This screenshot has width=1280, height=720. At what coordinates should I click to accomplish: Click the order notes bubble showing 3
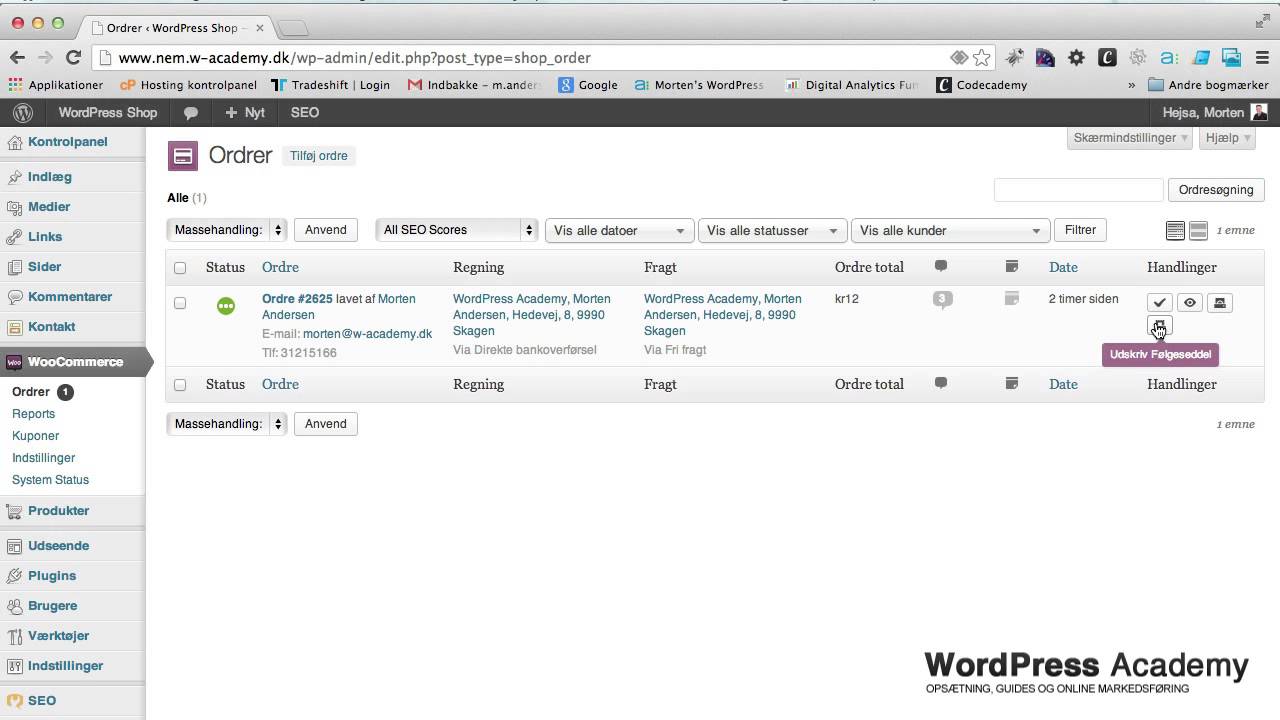click(941, 299)
